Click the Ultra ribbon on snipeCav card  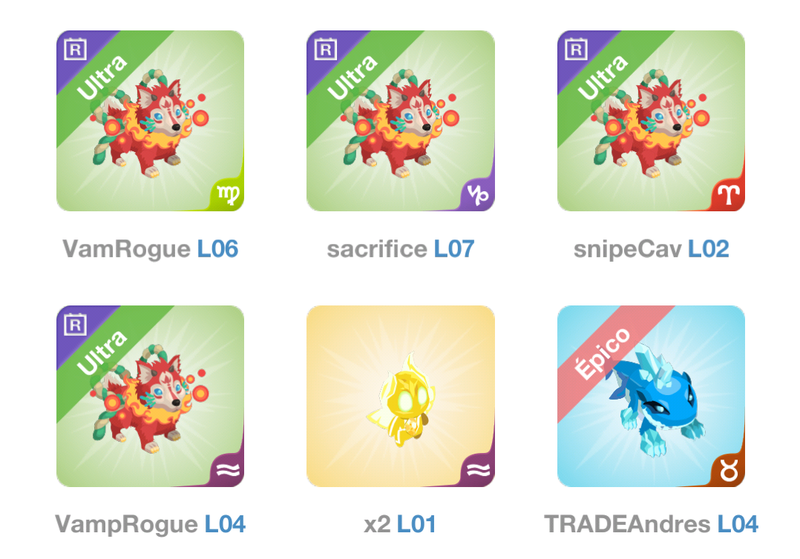(x=602, y=78)
